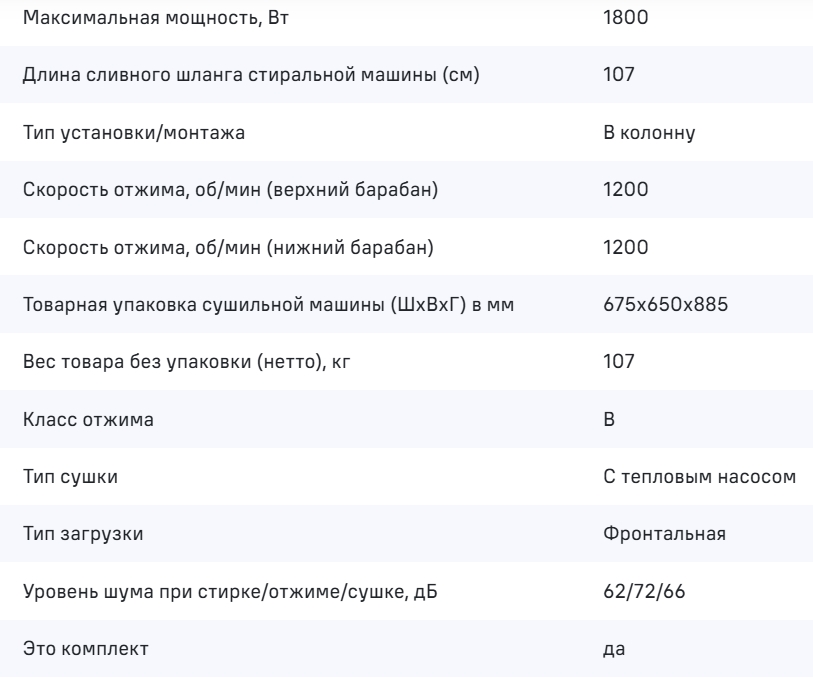Click the net weight label

(x=188, y=362)
